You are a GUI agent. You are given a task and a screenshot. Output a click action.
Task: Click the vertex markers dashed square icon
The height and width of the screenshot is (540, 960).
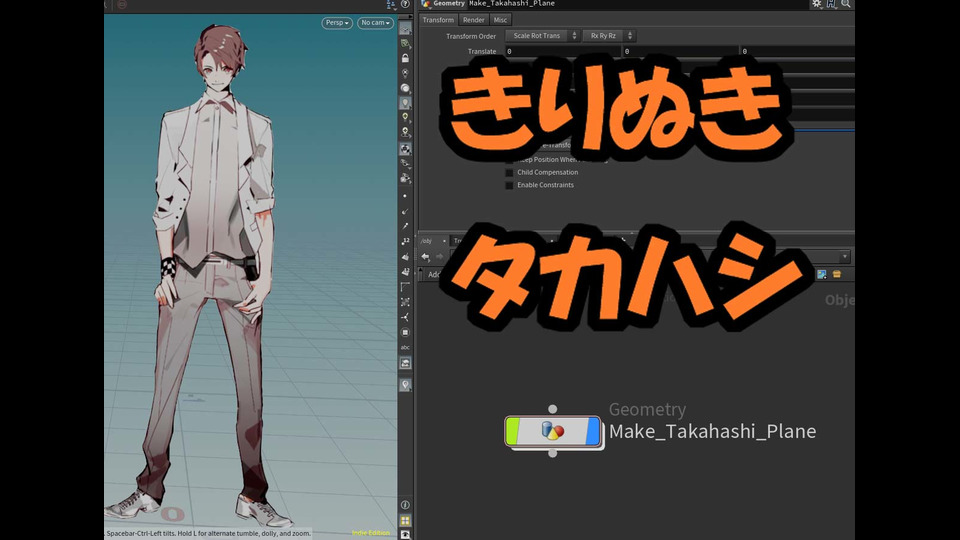coord(405,302)
